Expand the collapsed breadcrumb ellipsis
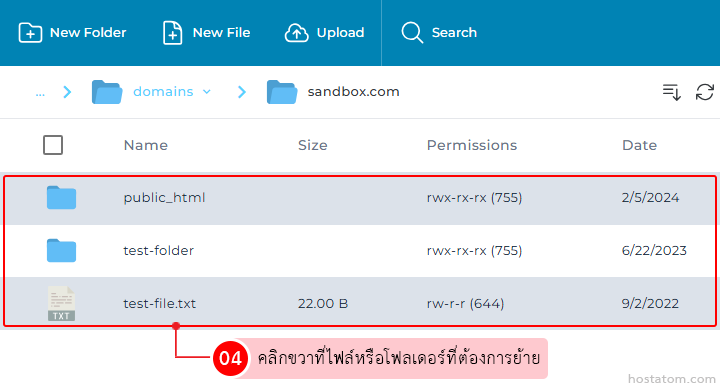Viewport: 720px width, 387px height. pyautogui.click(x=40, y=93)
